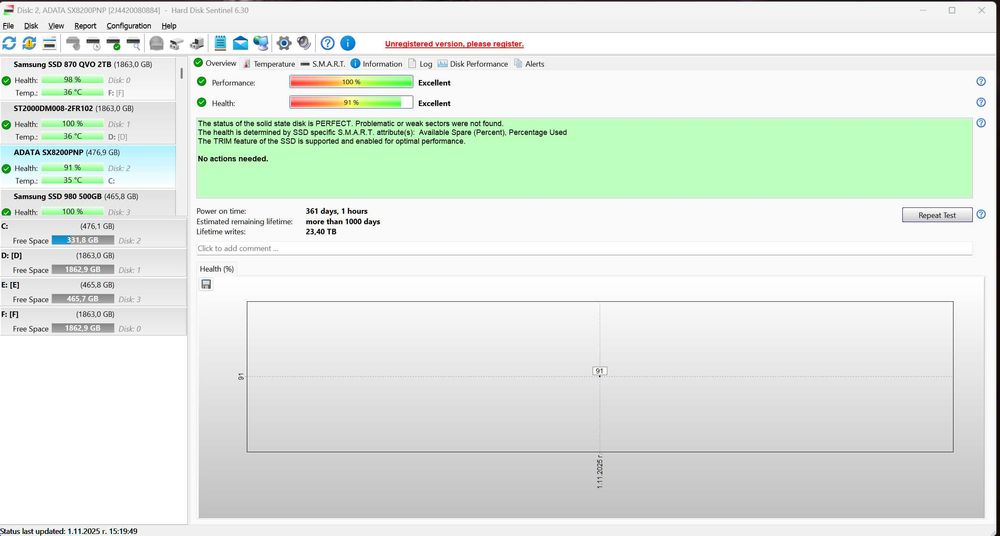The width and height of the screenshot is (1000, 536).
Task: Open settings via the gear toolbar icon
Action: point(284,43)
